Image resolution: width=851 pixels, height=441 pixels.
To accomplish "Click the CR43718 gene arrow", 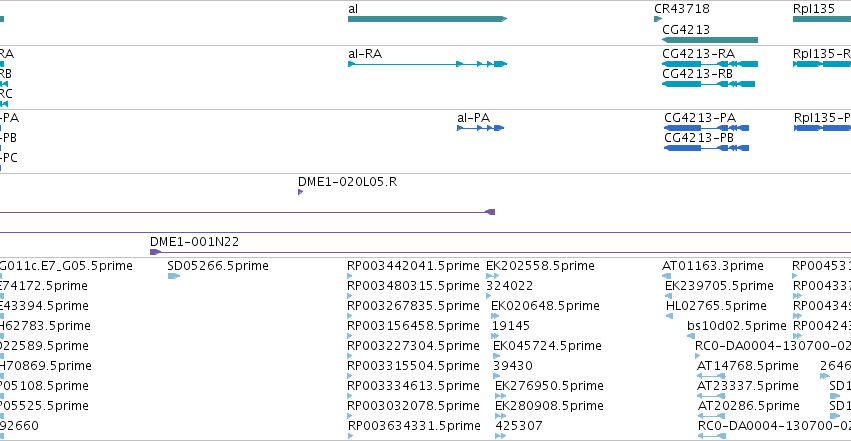I will (658, 19).
